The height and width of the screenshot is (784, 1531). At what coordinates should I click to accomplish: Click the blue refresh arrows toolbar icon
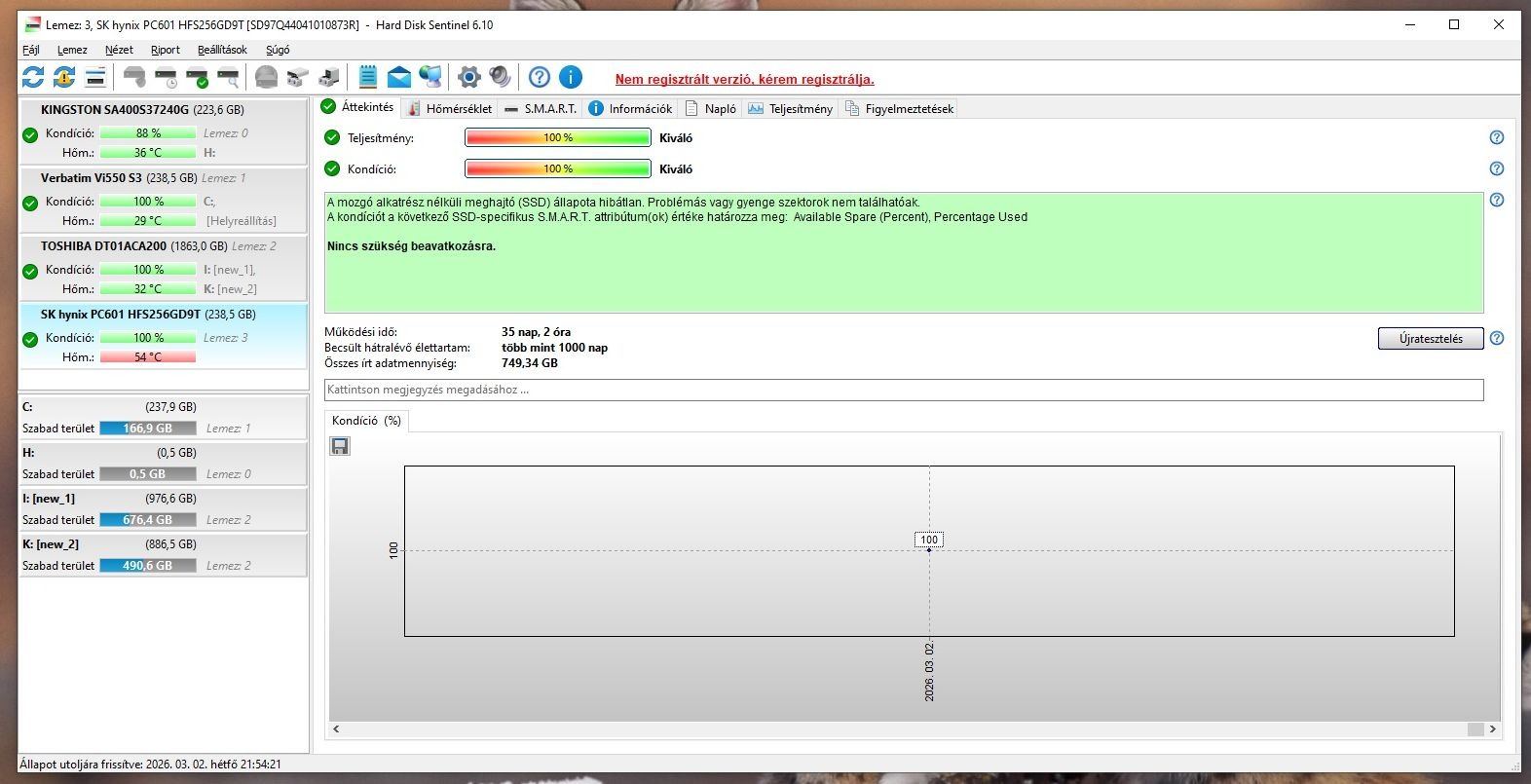click(x=33, y=77)
